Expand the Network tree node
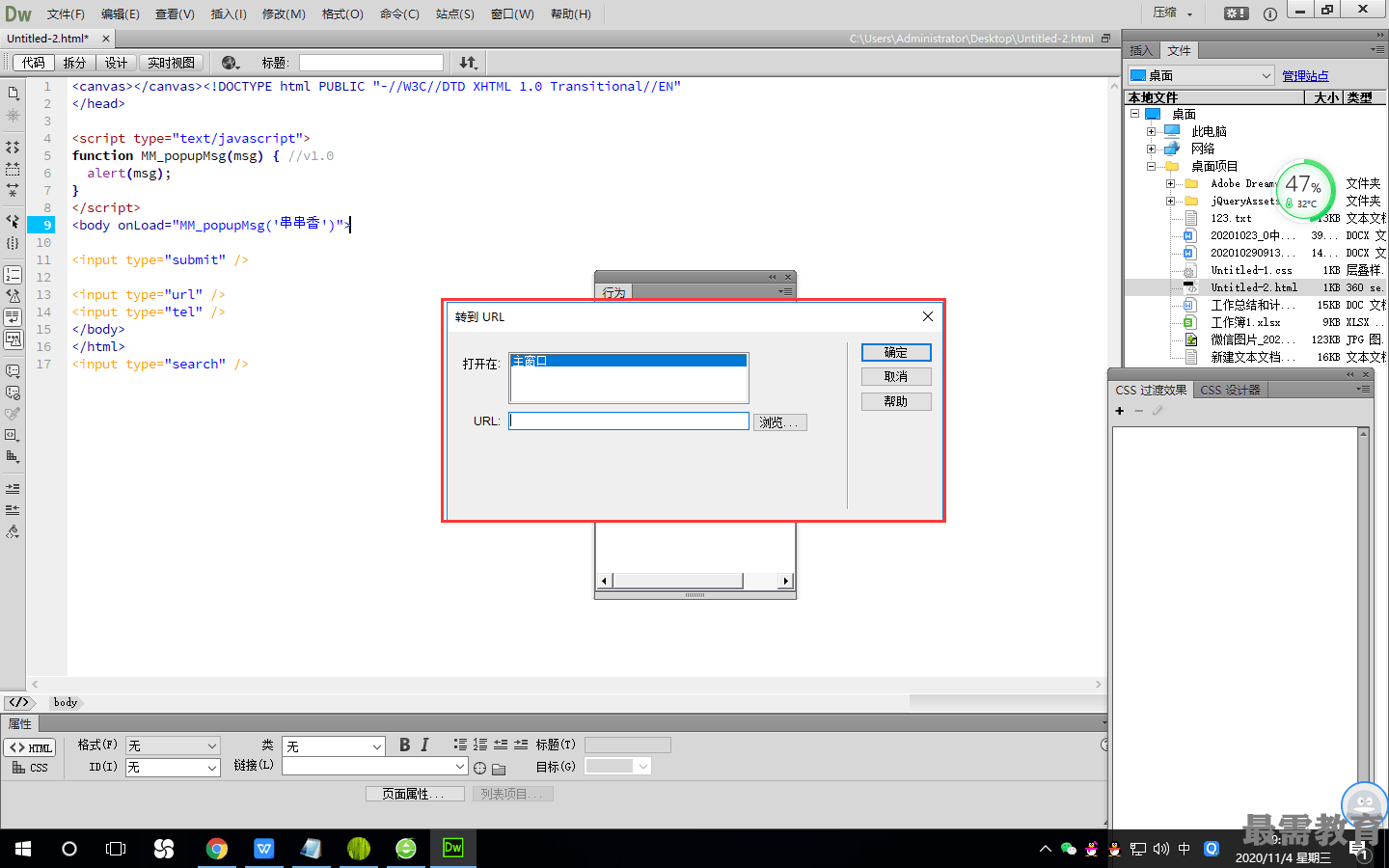 click(x=1151, y=149)
